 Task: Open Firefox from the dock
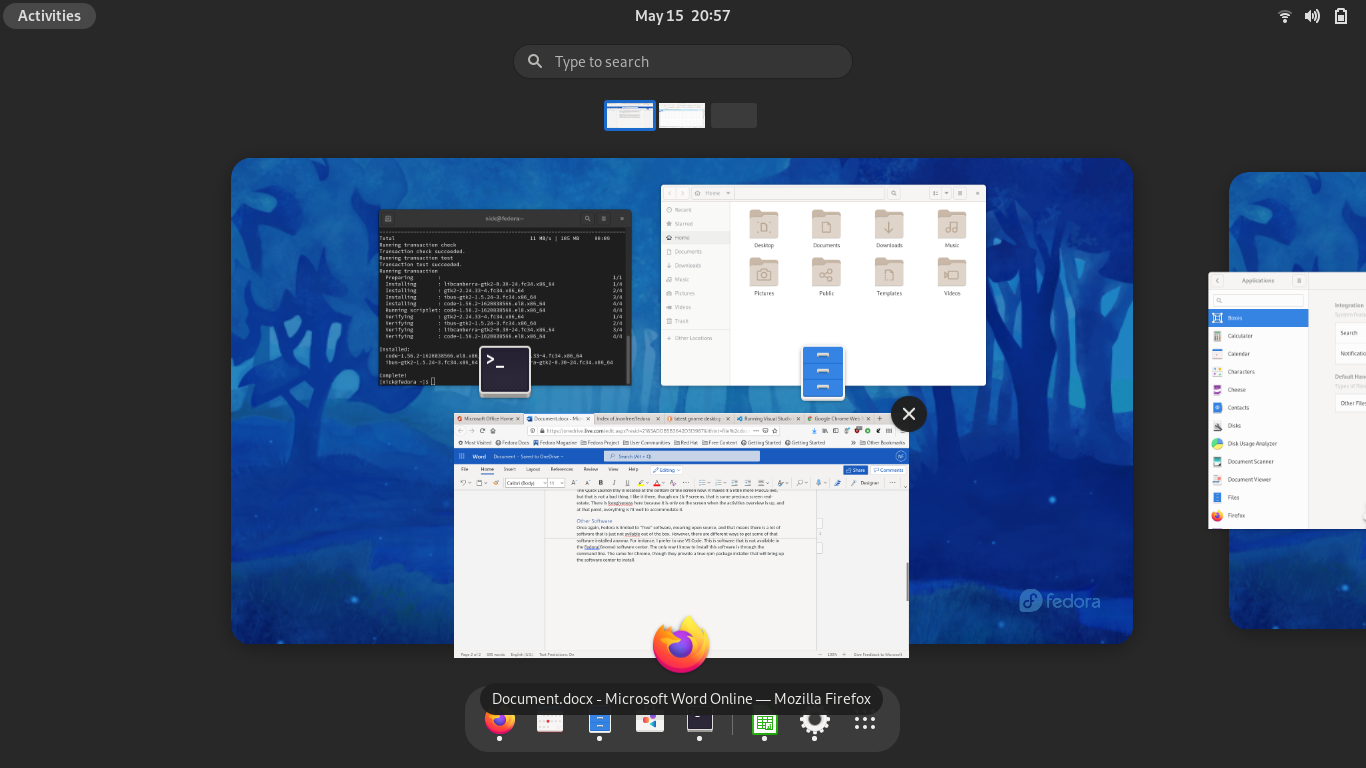[x=500, y=720]
